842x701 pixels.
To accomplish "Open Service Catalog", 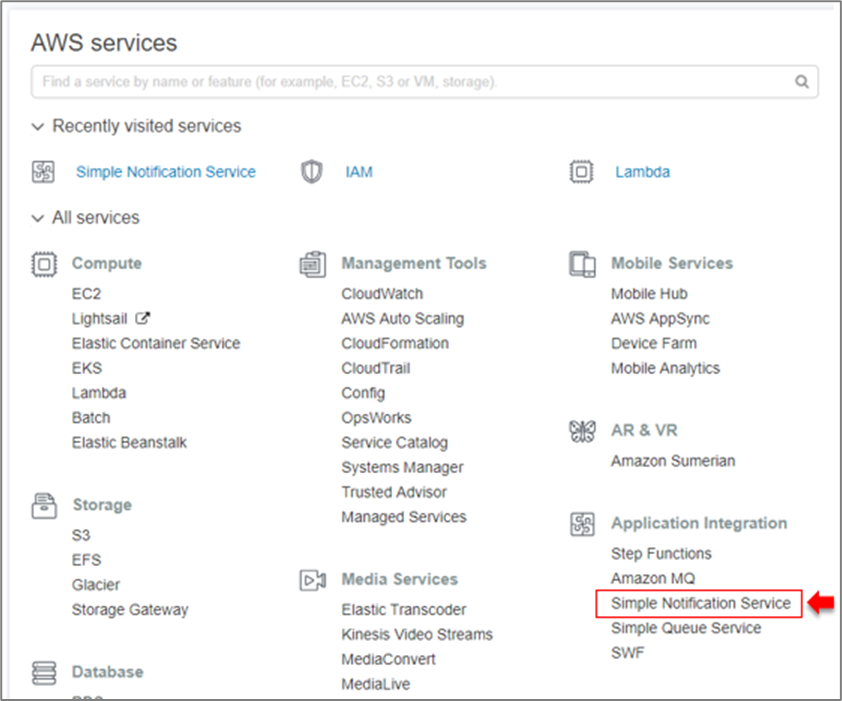I will pyautogui.click(x=395, y=443).
